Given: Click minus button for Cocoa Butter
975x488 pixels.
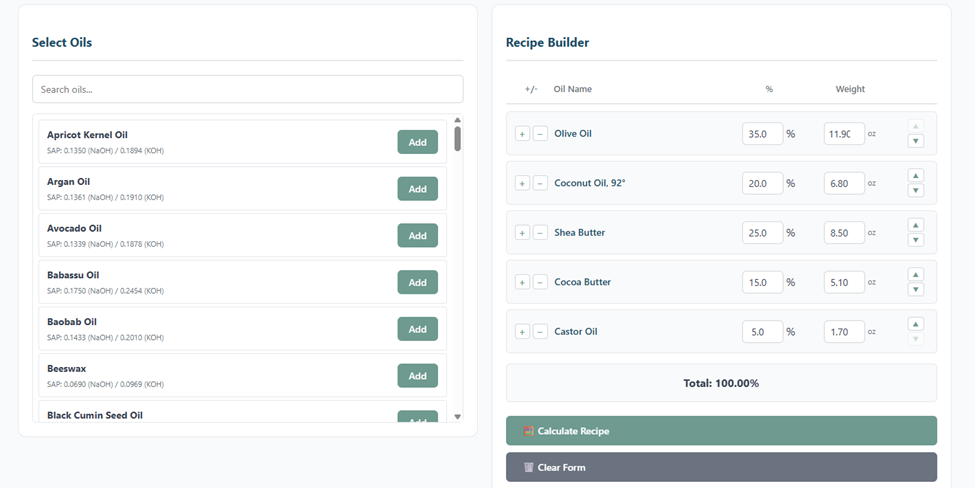Looking at the screenshot, I should [x=540, y=282].
